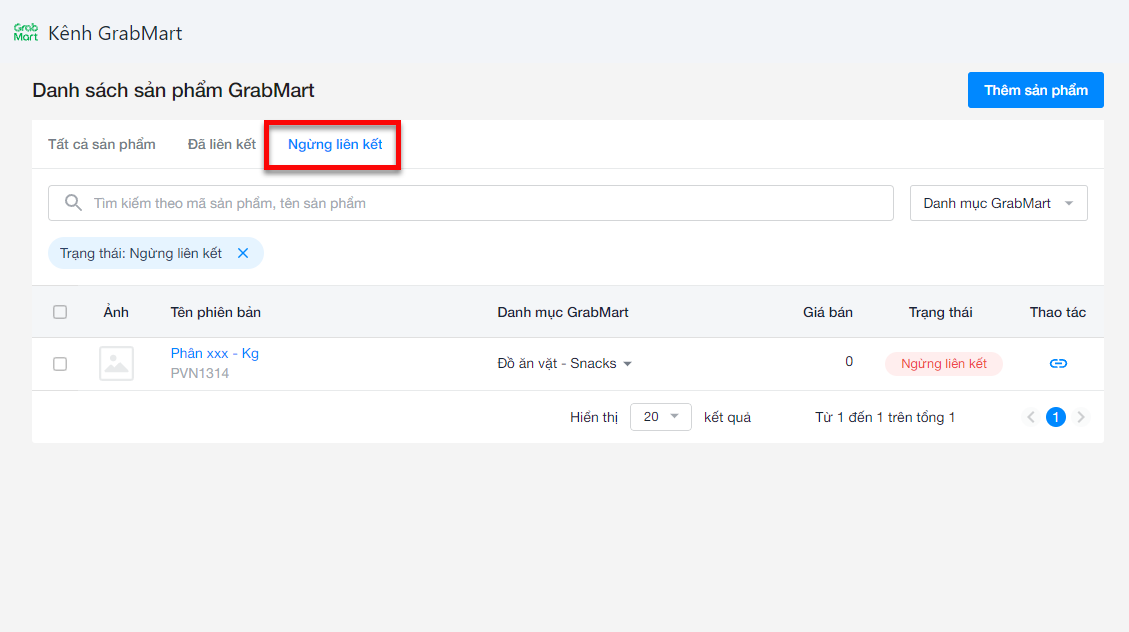
Task: Click the price value 0
Action: coord(849,361)
